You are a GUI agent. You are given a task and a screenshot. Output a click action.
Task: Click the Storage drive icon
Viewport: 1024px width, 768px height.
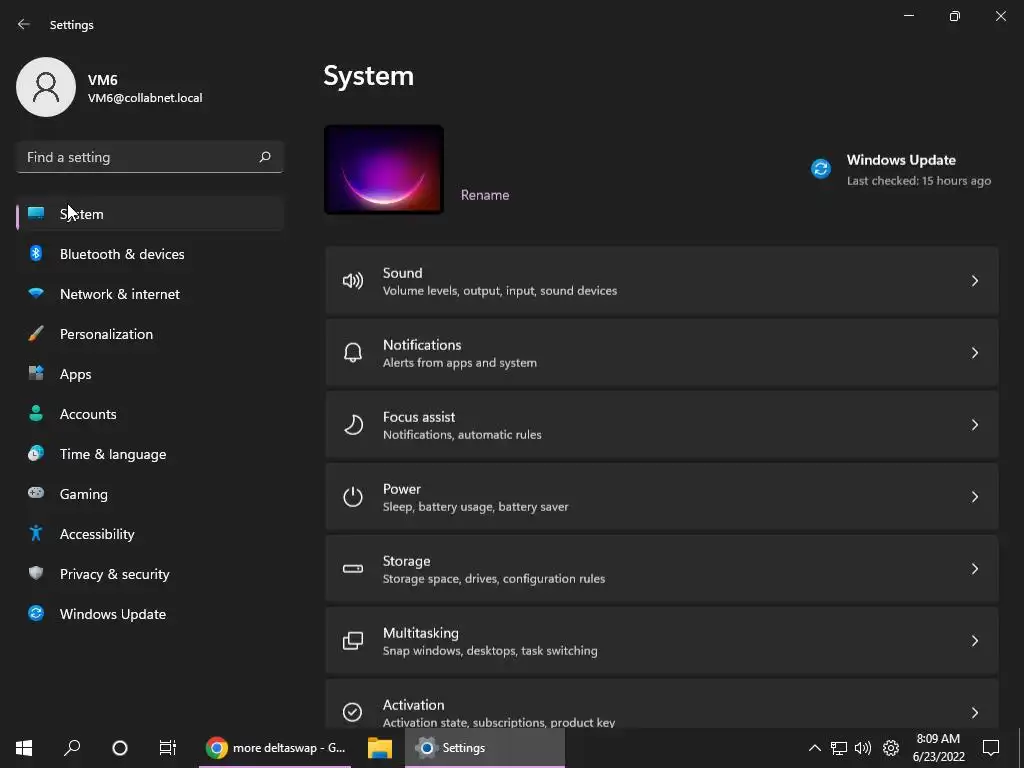click(x=353, y=569)
